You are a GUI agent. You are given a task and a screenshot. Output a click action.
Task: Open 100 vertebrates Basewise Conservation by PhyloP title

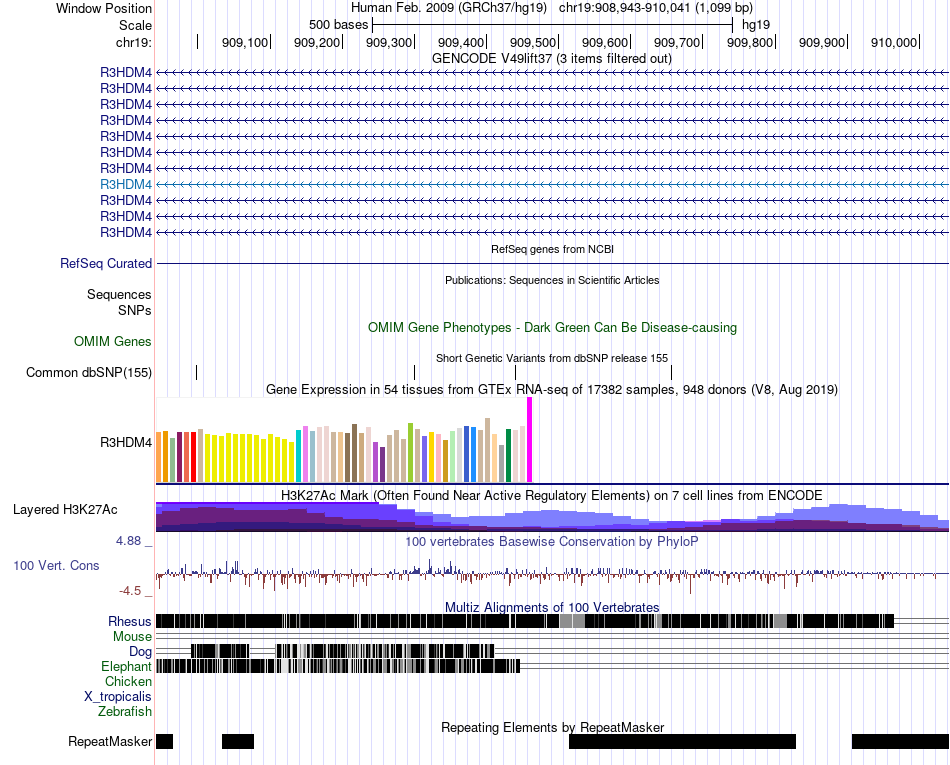point(552,541)
